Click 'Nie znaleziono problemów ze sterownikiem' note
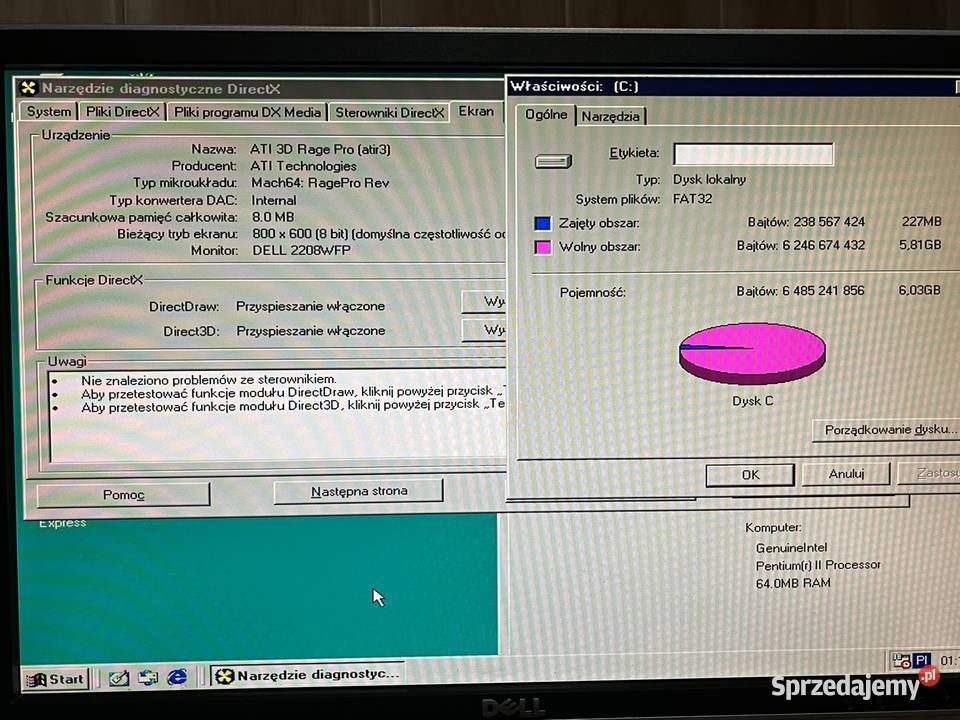The image size is (960, 720). (209, 380)
